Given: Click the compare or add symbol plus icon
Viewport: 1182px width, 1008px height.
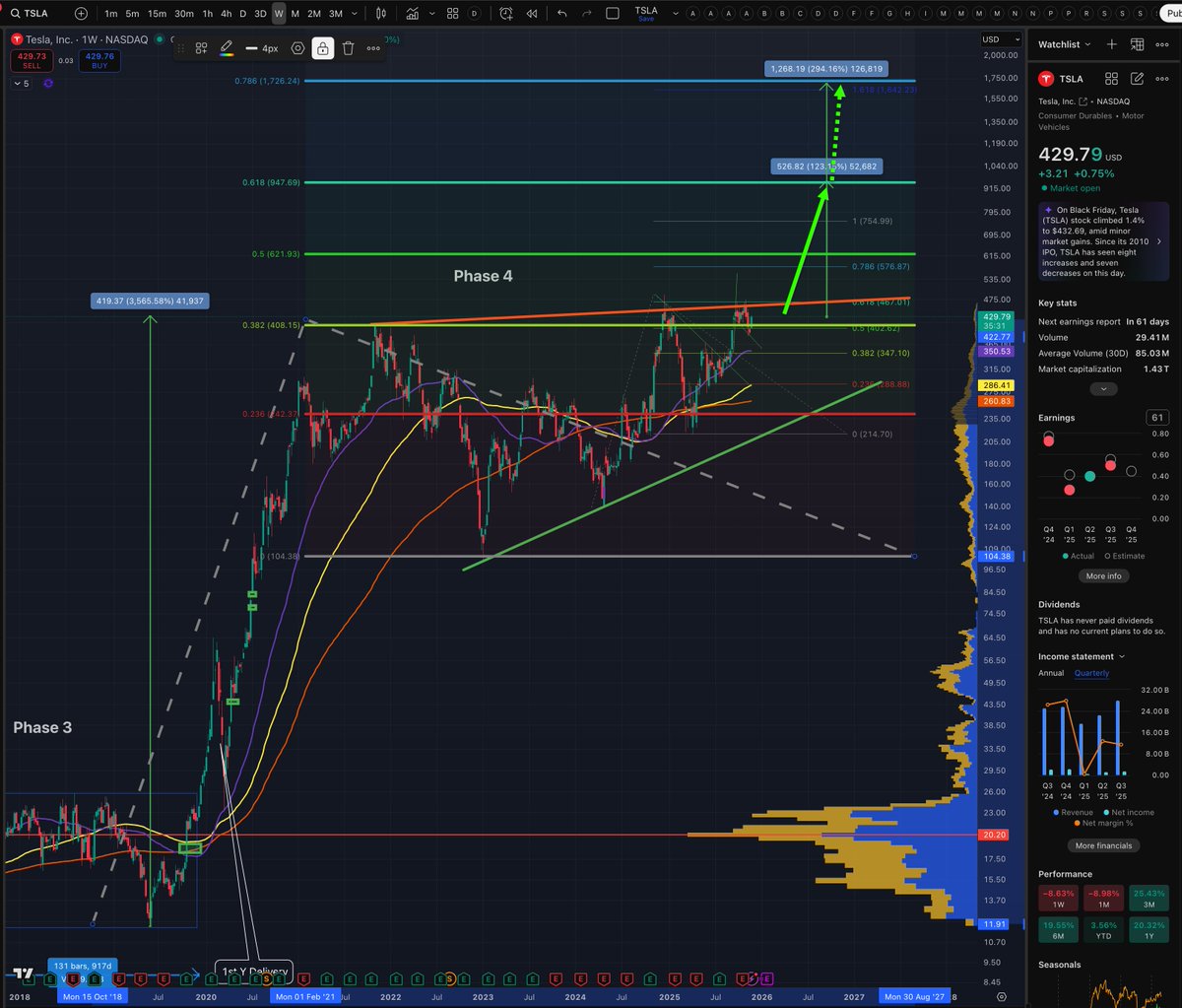Looking at the screenshot, I should point(81,14).
